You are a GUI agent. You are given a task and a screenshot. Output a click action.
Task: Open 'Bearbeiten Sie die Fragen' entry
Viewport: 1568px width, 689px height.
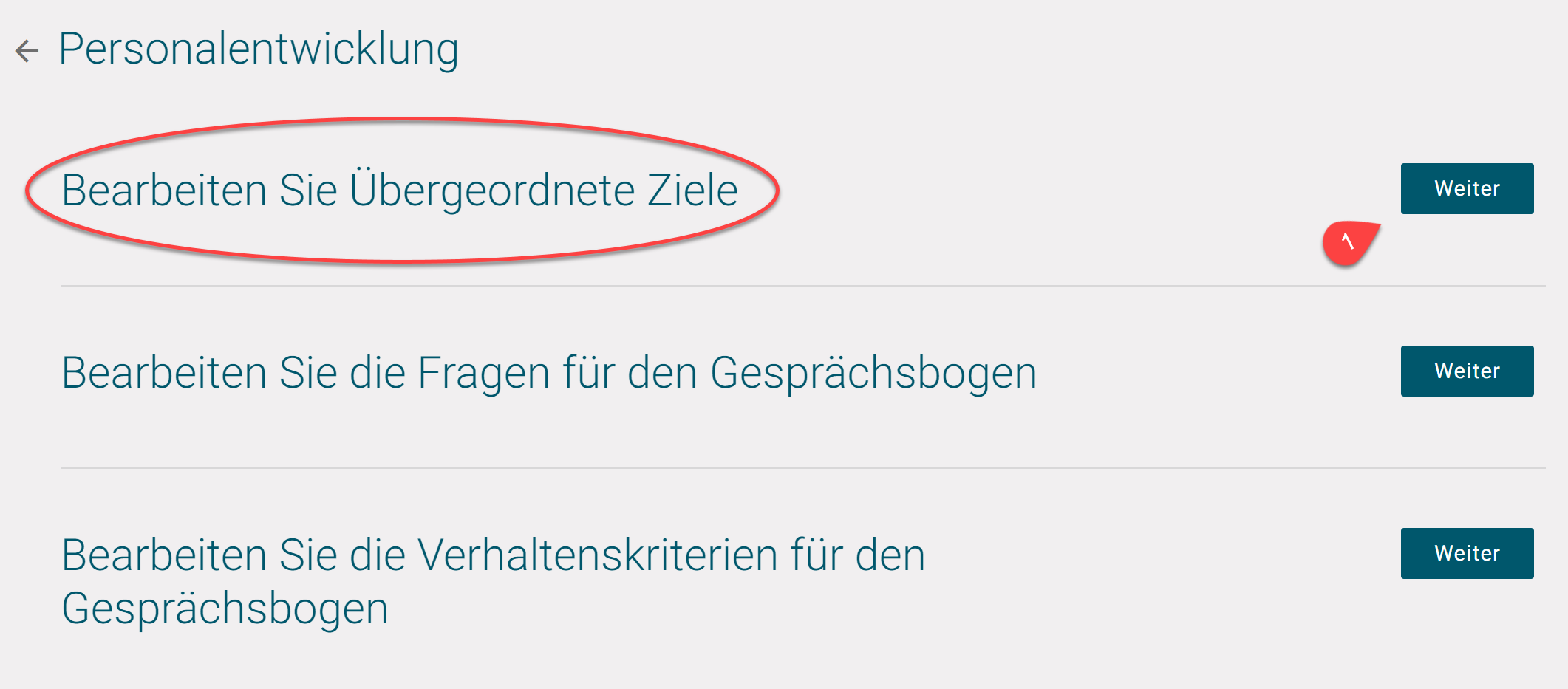(x=1466, y=371)
